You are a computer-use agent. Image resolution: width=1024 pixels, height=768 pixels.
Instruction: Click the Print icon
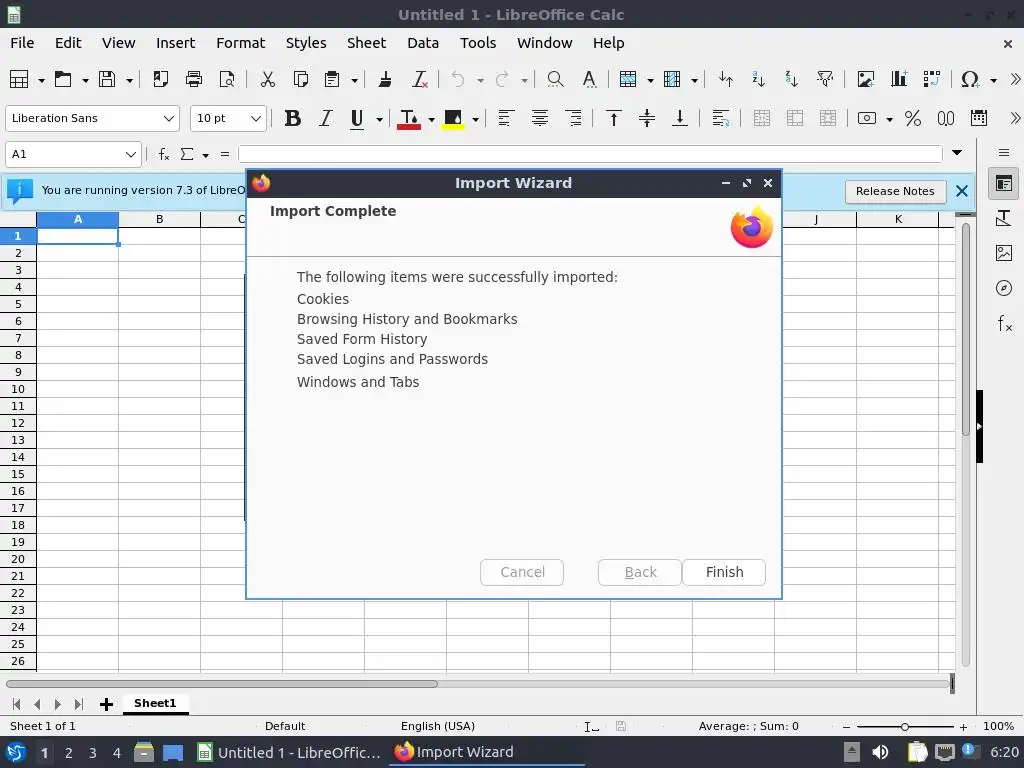194,80
